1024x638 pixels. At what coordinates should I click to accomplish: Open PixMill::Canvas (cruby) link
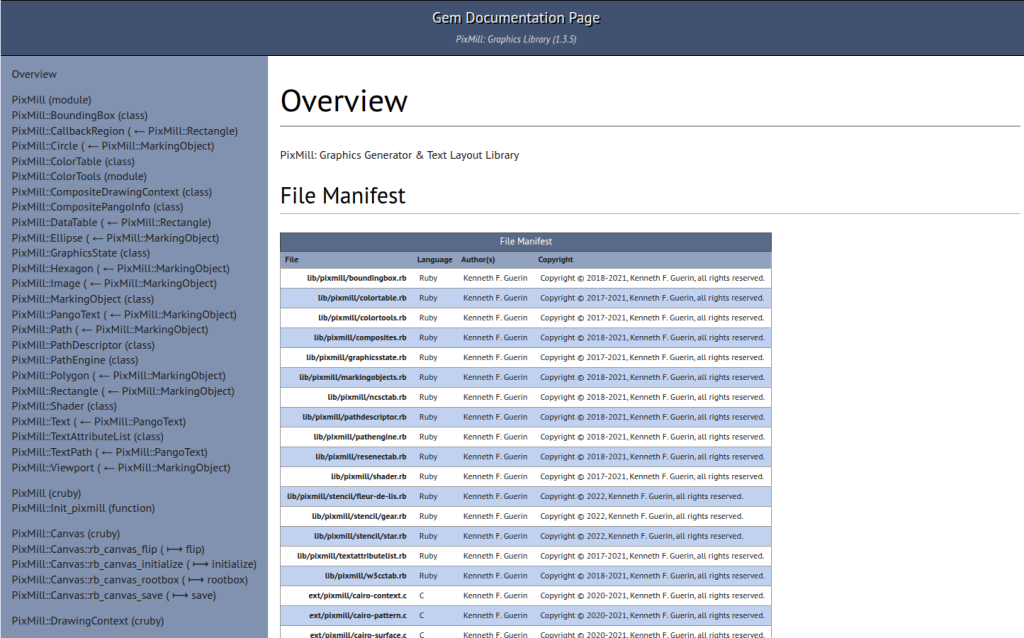point(66,534)
